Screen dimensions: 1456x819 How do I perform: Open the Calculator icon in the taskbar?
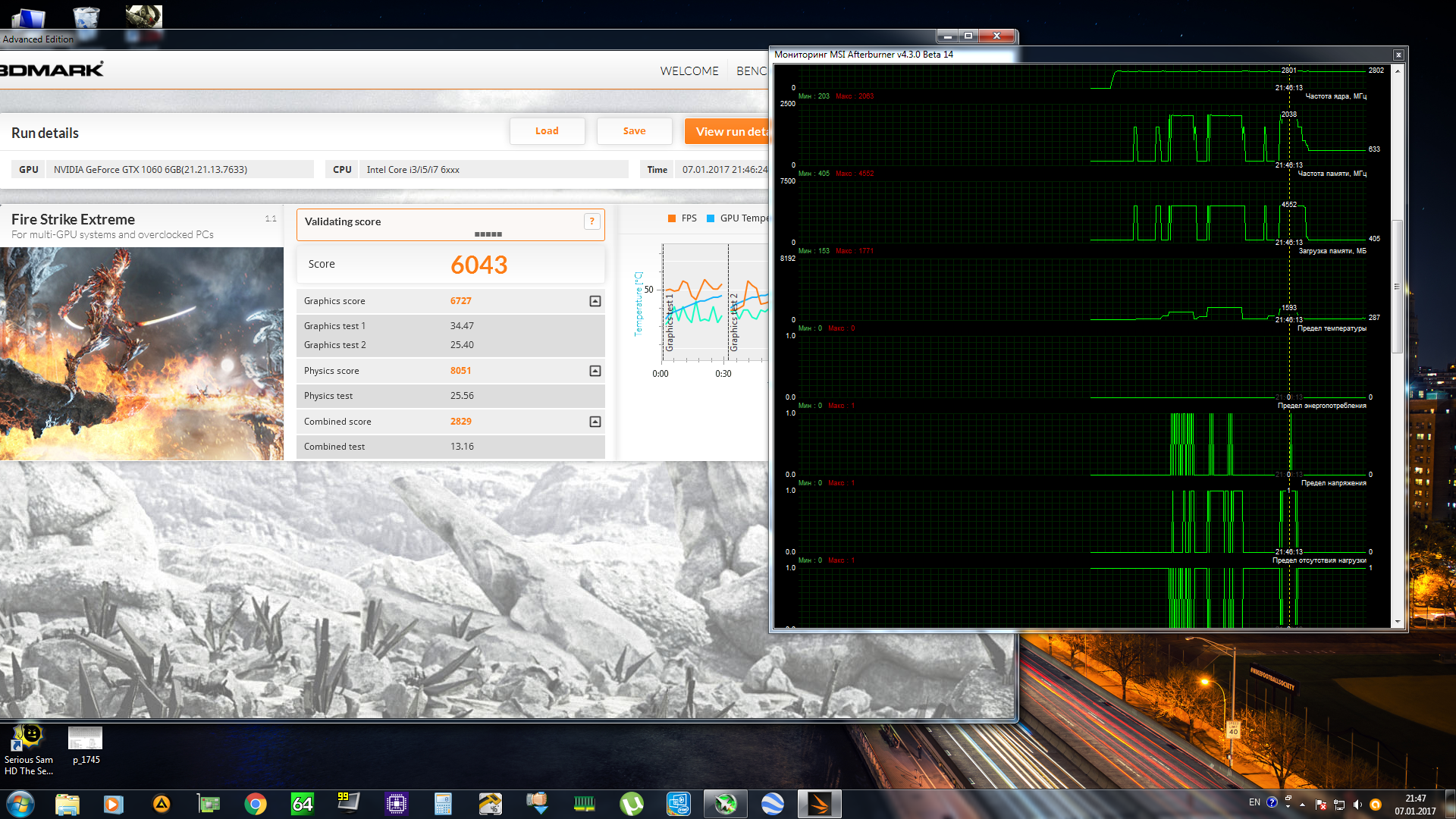point(443,804)
